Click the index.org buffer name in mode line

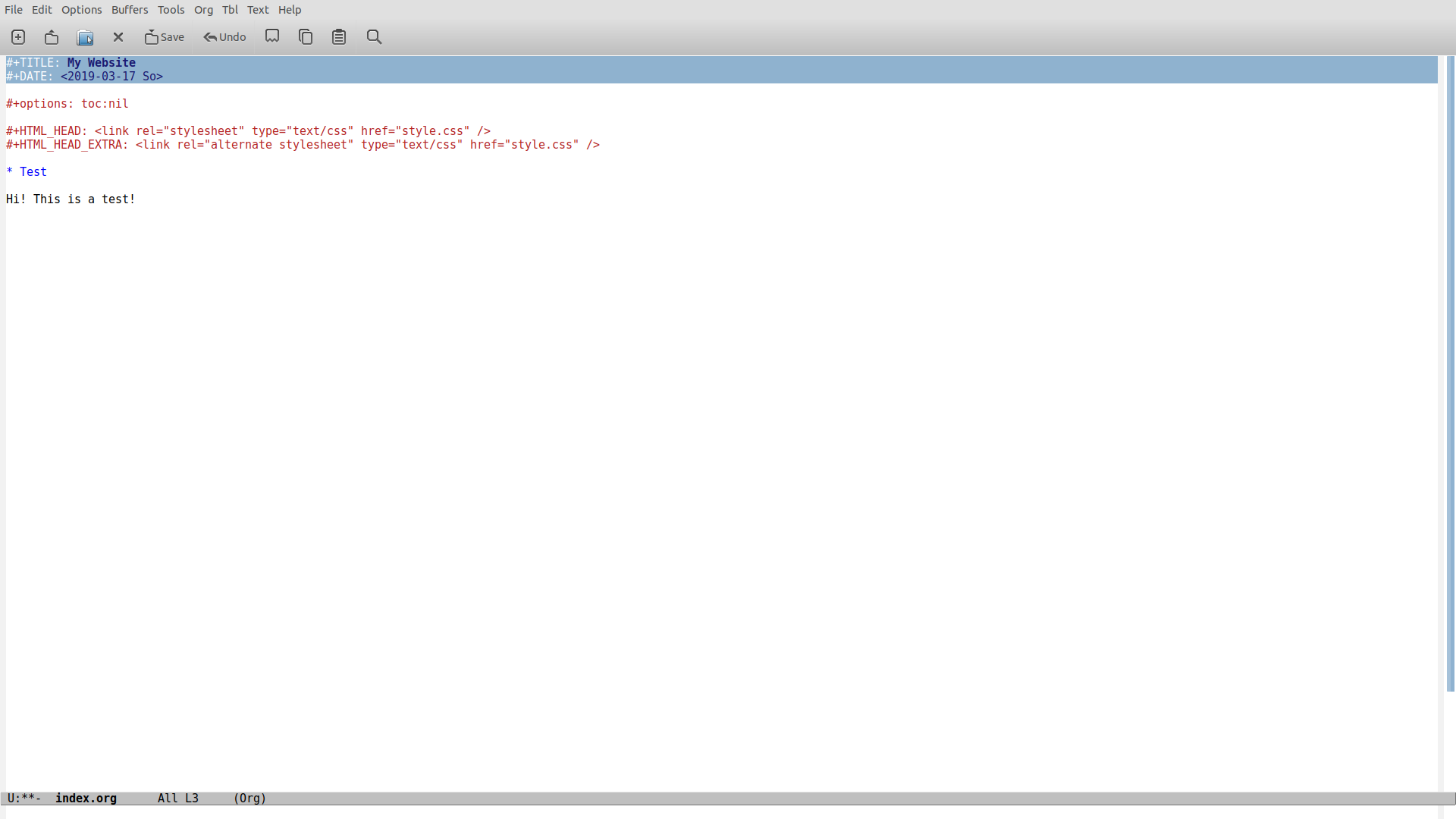point(86,799)
